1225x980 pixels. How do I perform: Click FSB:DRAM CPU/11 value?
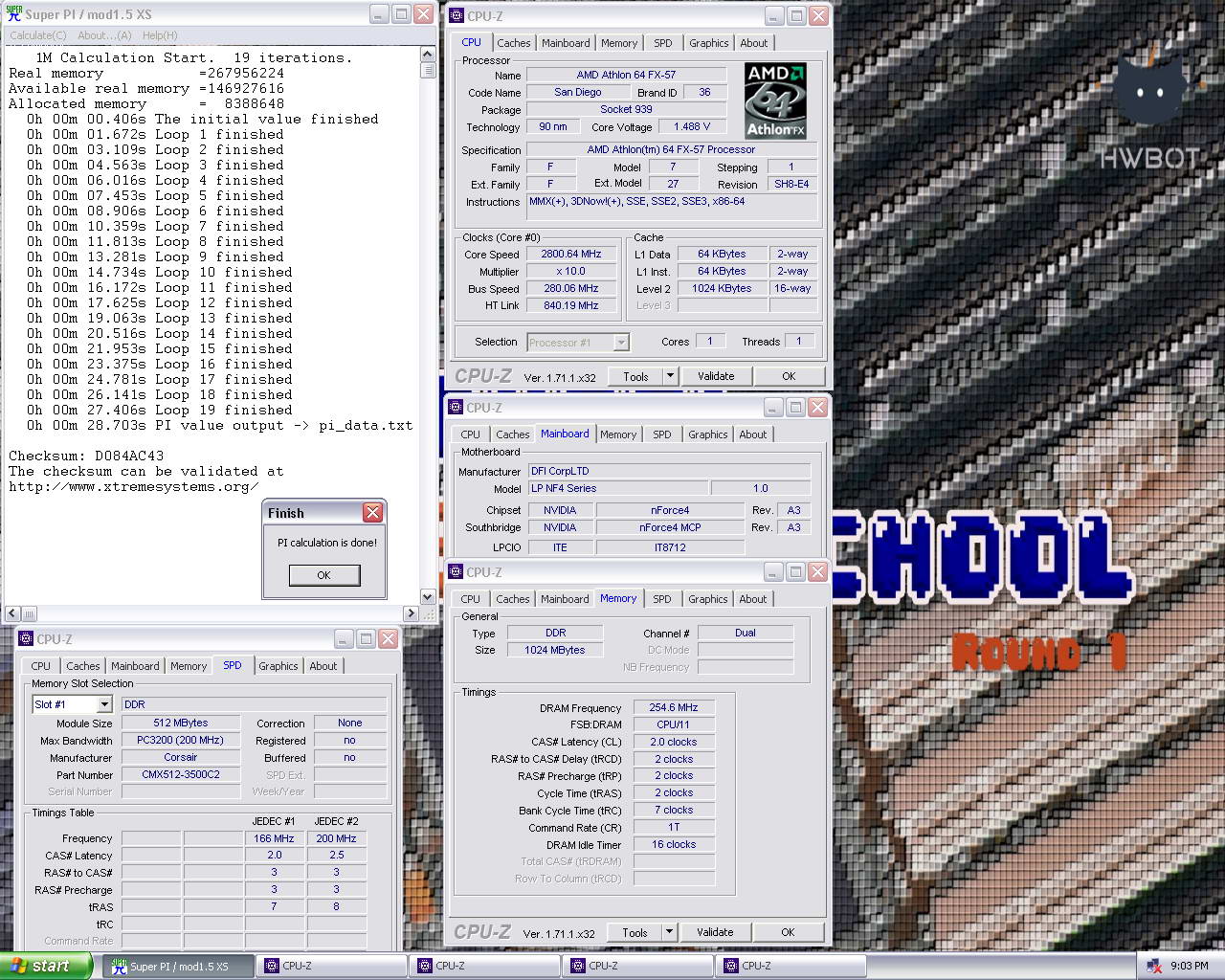pyautogui.click(x=674, y=725)
